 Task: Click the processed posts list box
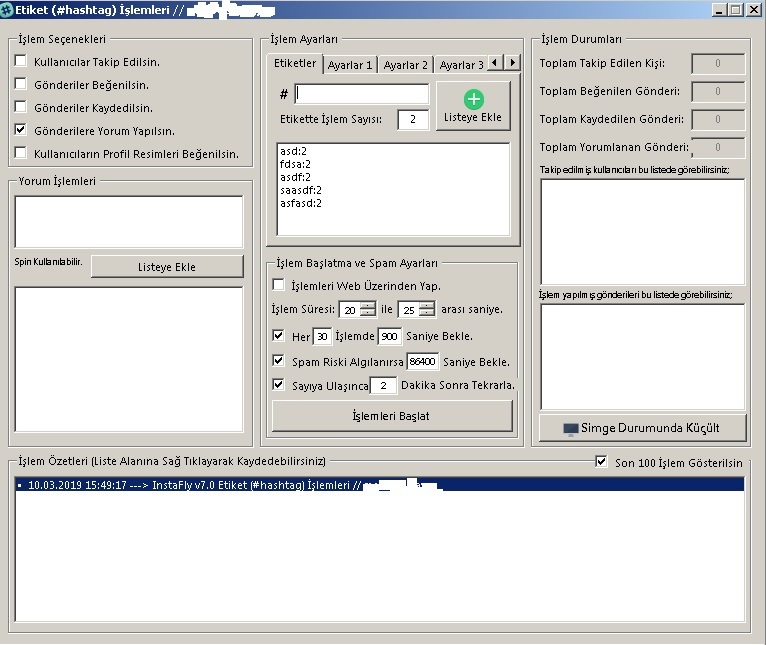pyautogui.click(x=643, y=357)
